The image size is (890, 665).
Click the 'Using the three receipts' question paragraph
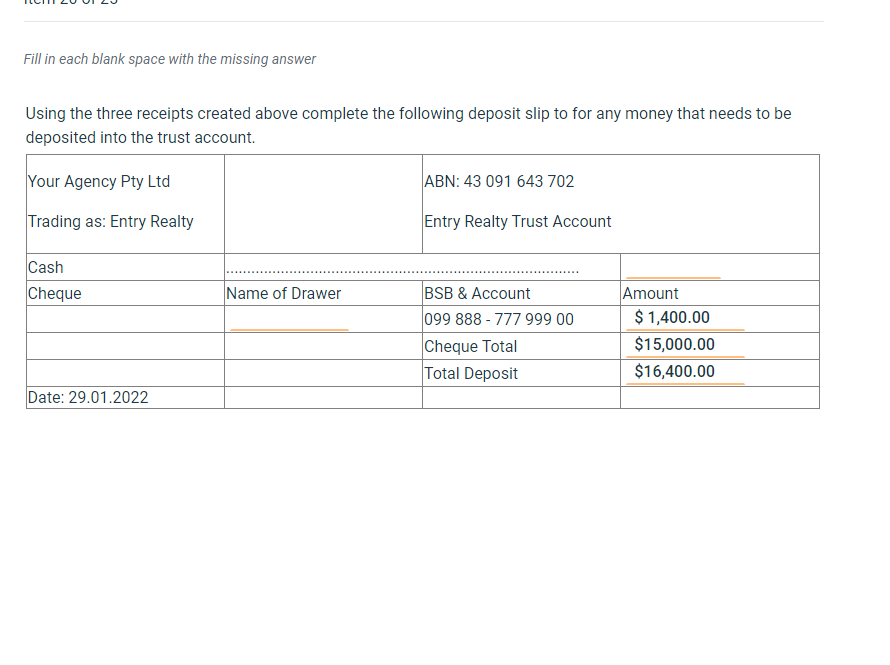point(409,125)
